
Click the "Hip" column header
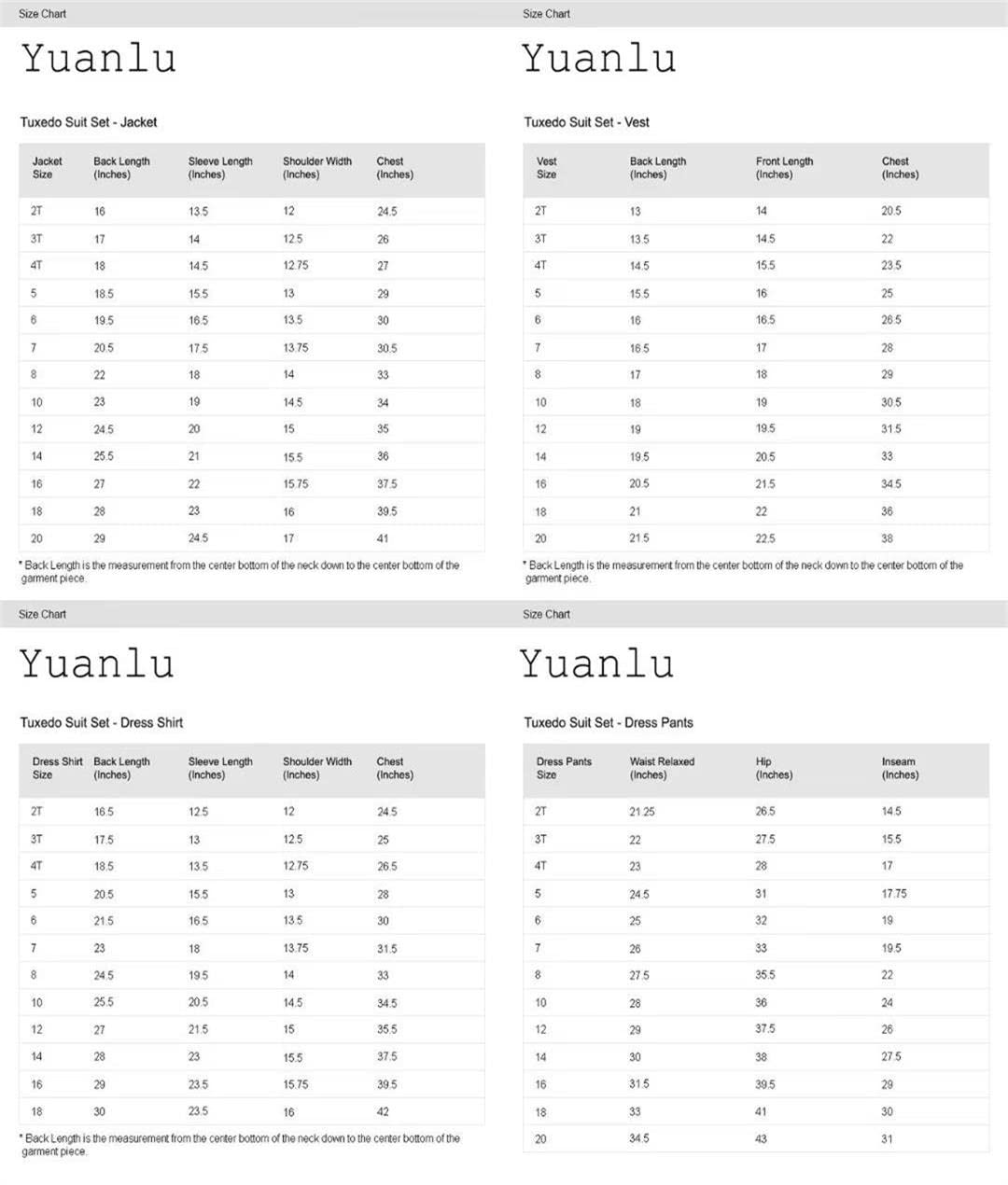773,768
